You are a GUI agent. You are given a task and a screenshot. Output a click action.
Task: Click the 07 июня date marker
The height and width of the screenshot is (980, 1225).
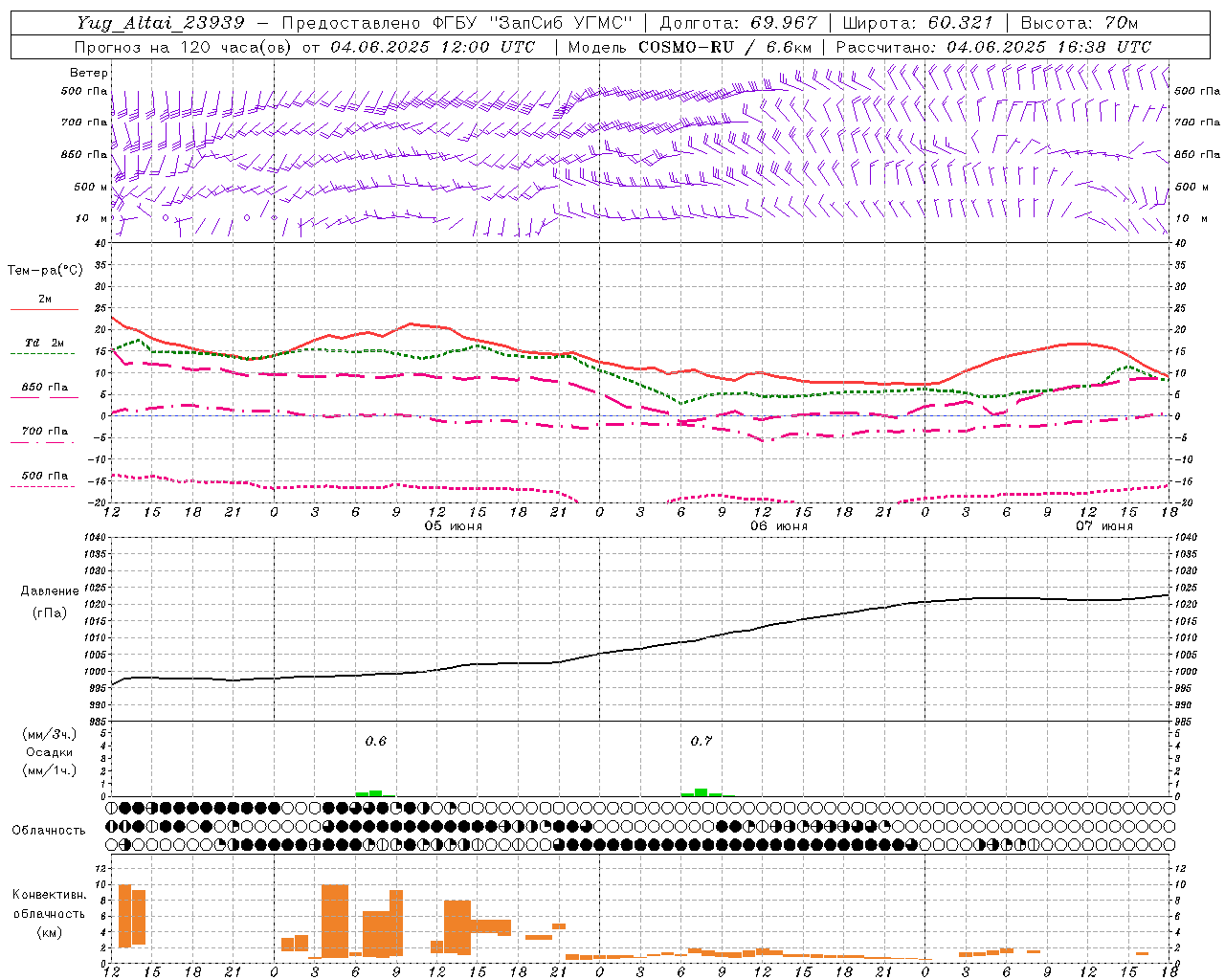(x=1103, y=526)
